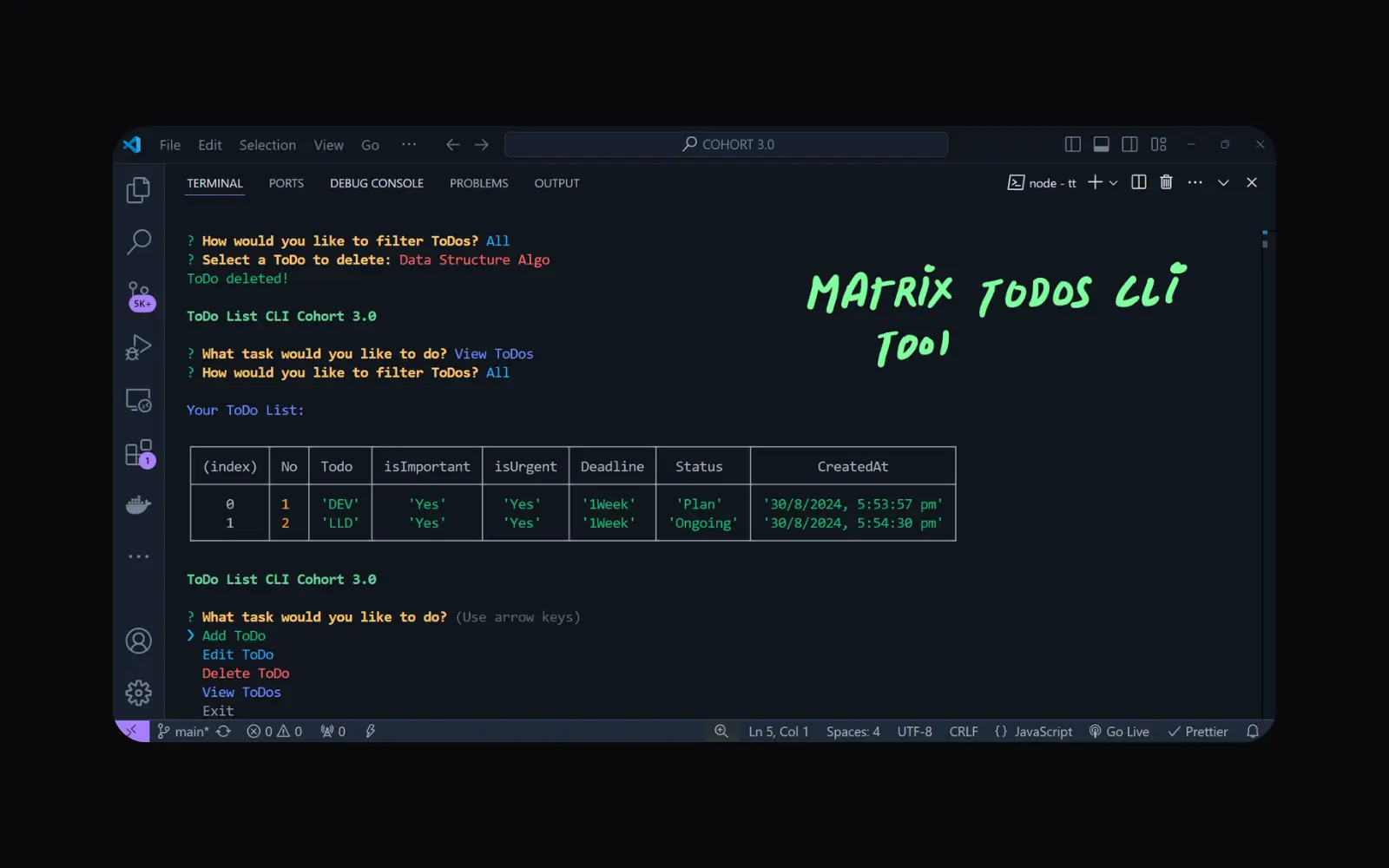Collapse the panel with the down chevron
This screenshot has width=1389, height=868.
pyautogui.click(x=1223, y=182)
